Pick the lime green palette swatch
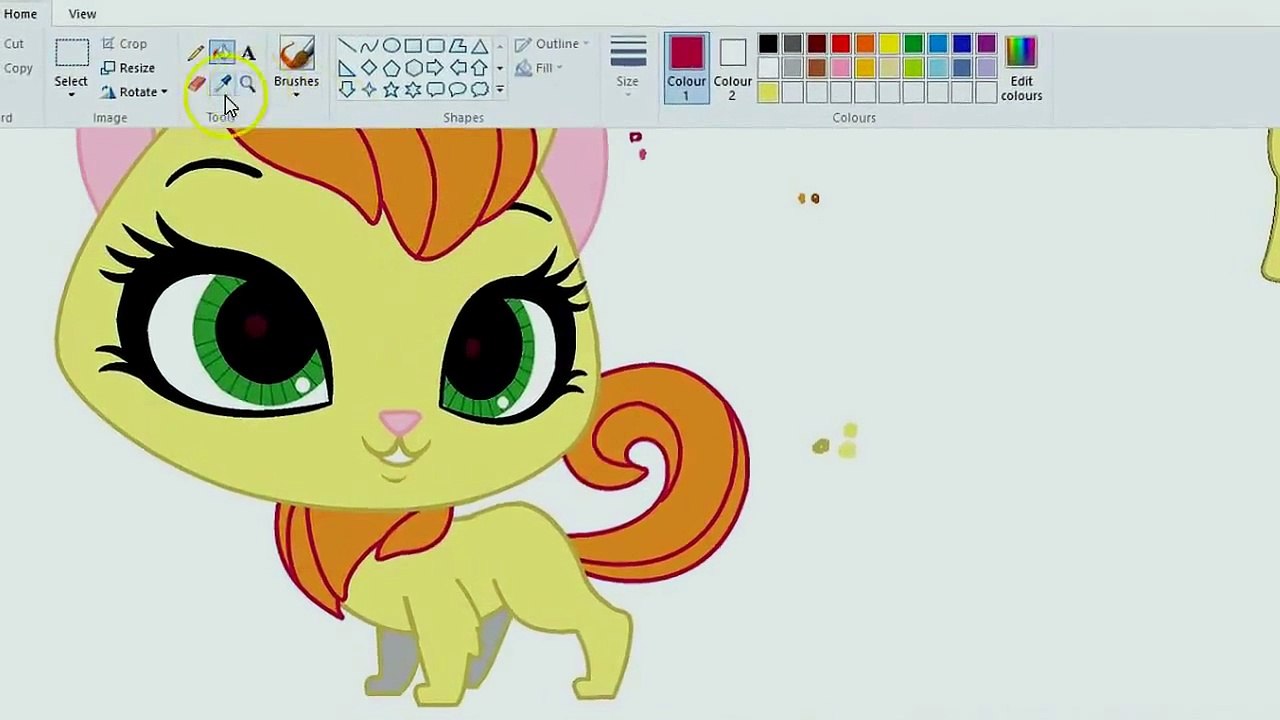Screen dimensions: 1280x720 click(x=913, y=68)
